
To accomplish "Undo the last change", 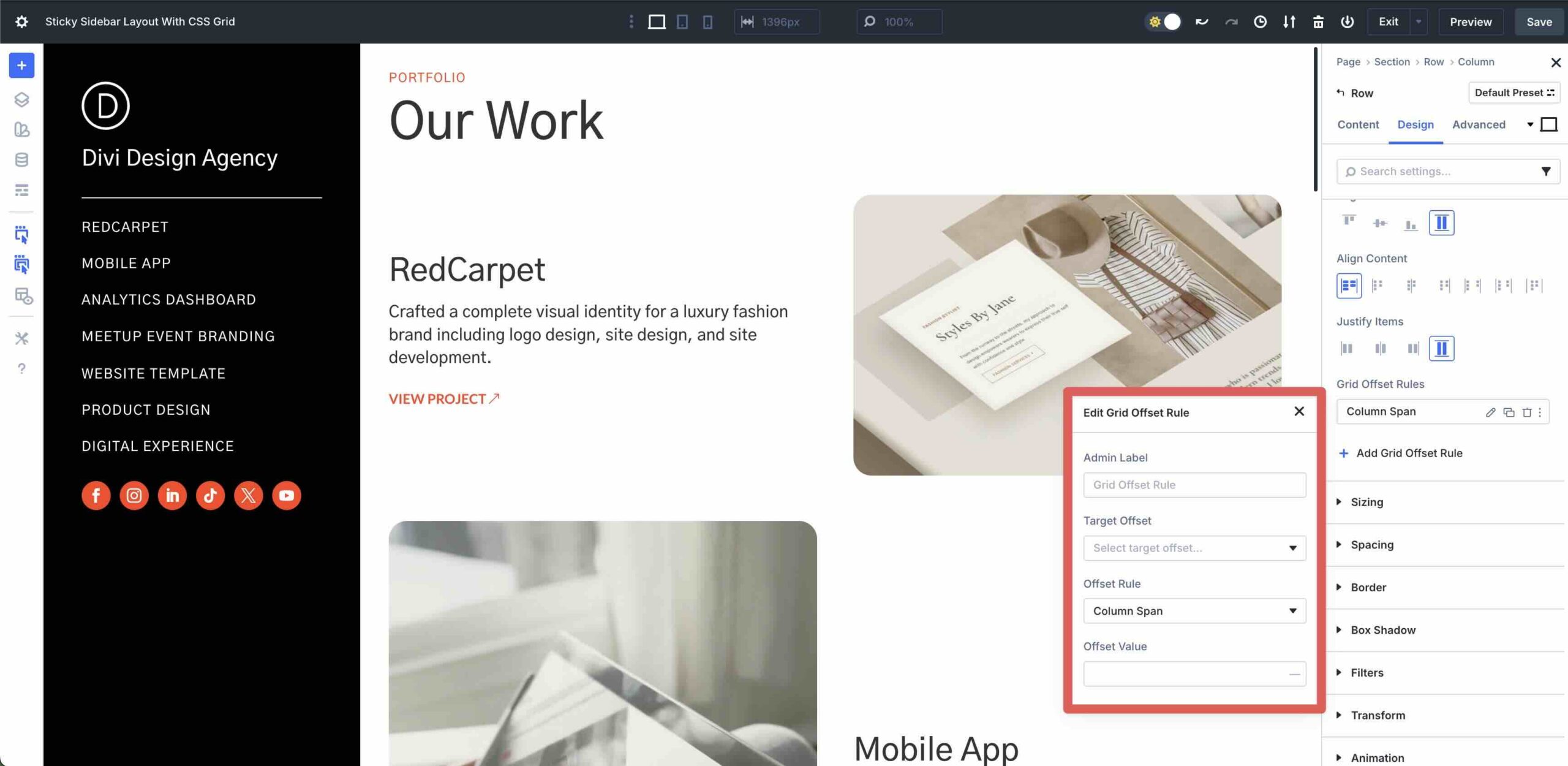I will [1201, 21].
